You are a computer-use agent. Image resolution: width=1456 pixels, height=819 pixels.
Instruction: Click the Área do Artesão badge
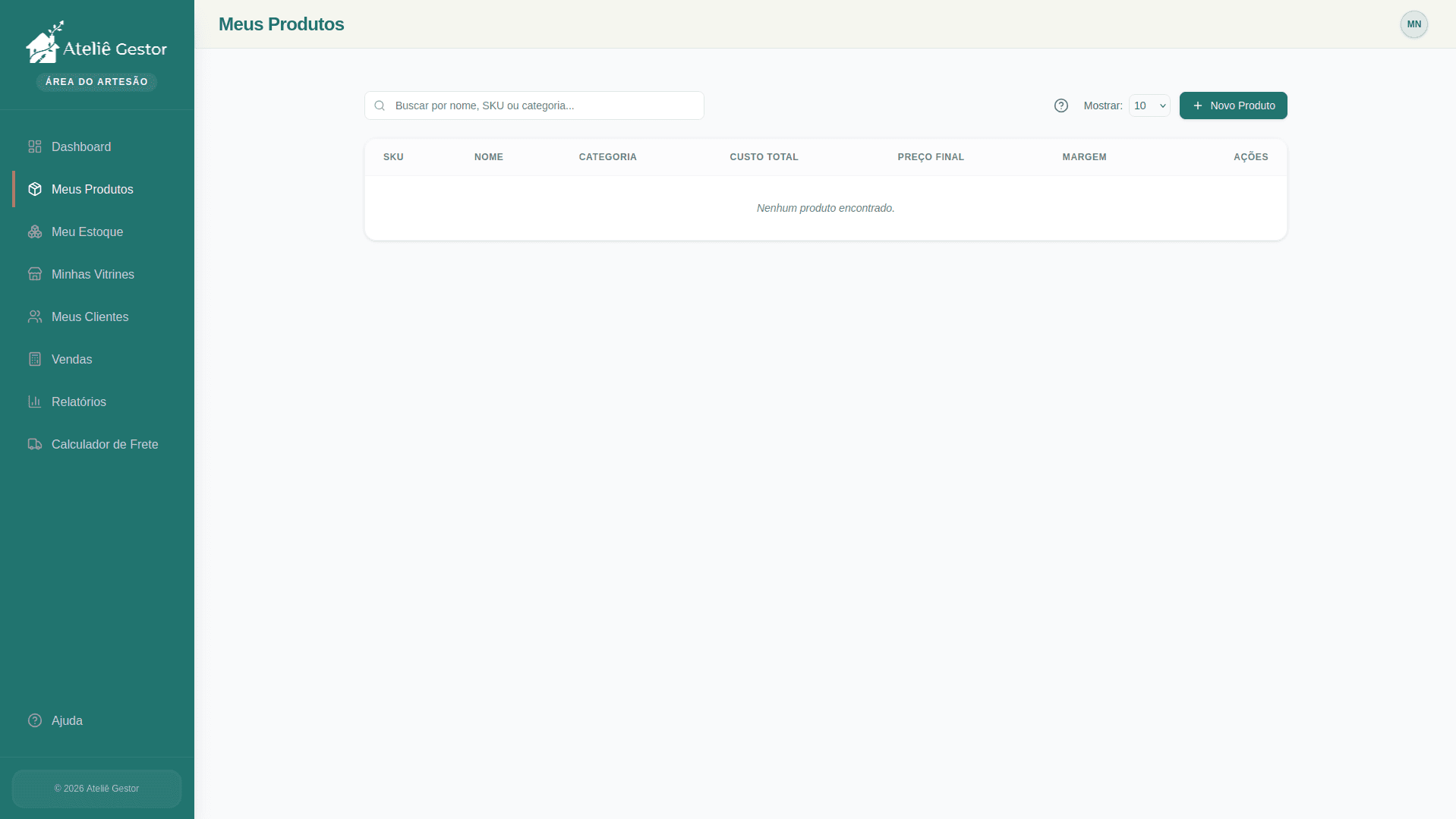point(96,82)
